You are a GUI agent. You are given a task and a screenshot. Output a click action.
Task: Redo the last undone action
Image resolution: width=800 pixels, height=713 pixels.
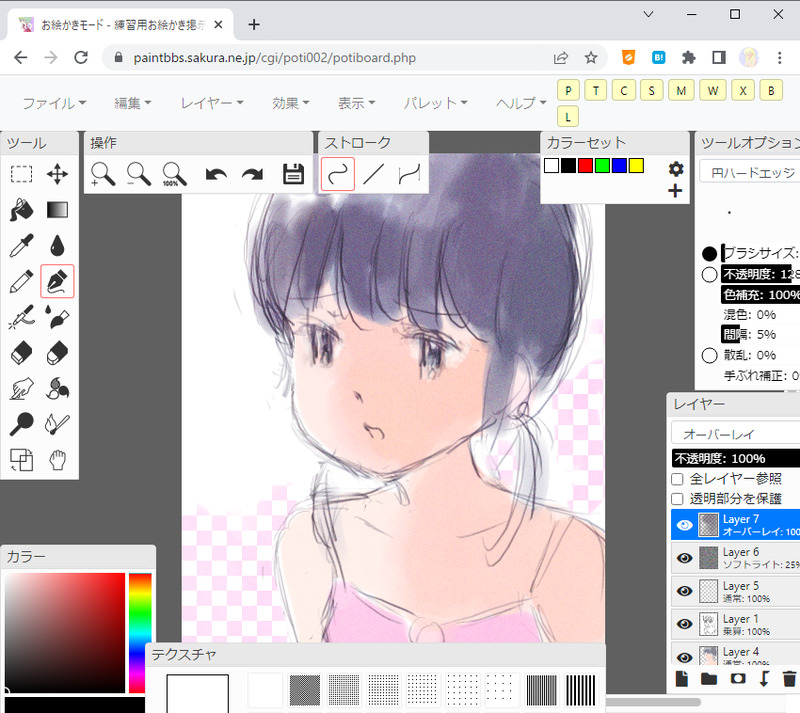253,175
